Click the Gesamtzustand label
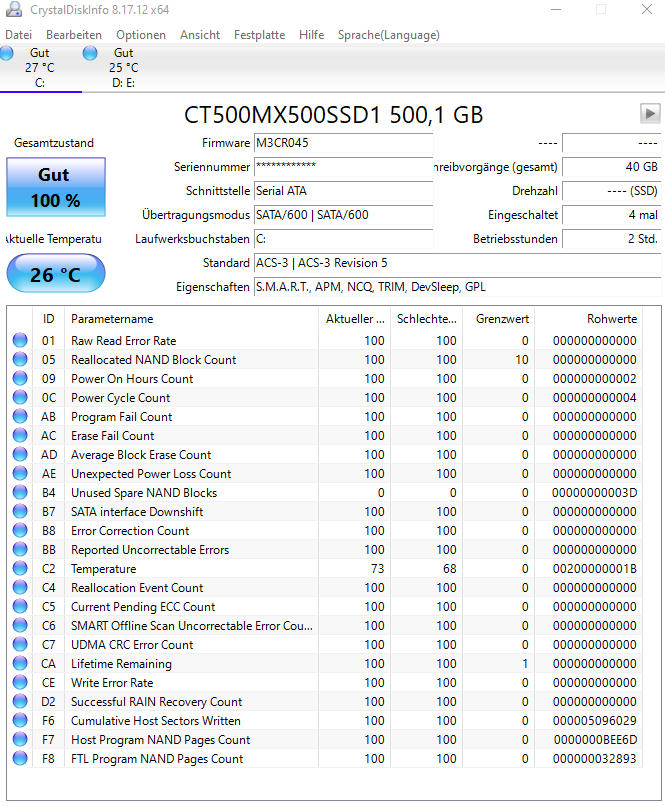 54,143
